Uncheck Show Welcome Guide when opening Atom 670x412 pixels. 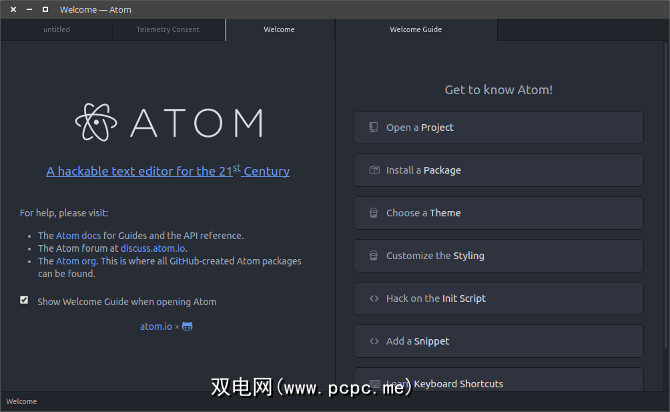coord(24,300)
